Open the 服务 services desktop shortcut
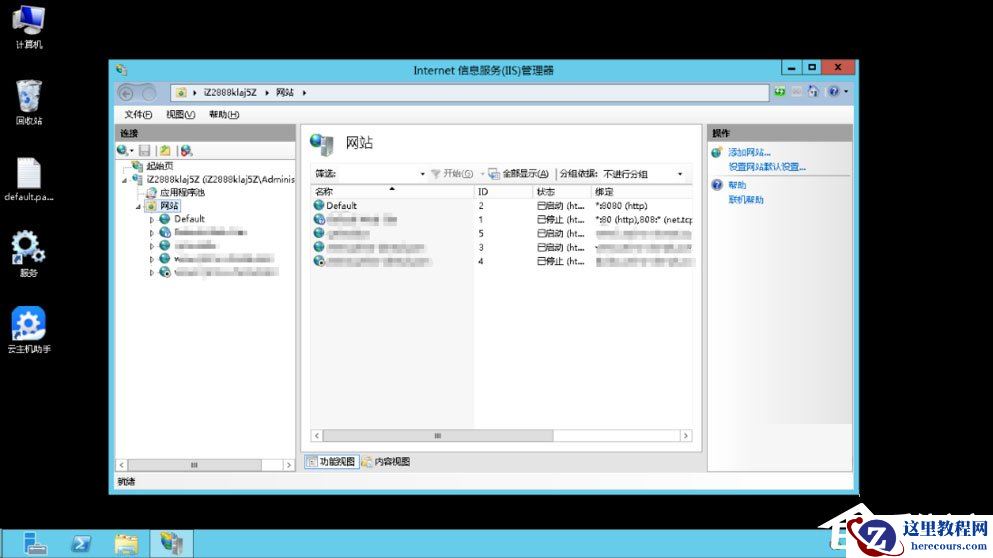Viewport: 993px width, 558px height. [28, 254]
